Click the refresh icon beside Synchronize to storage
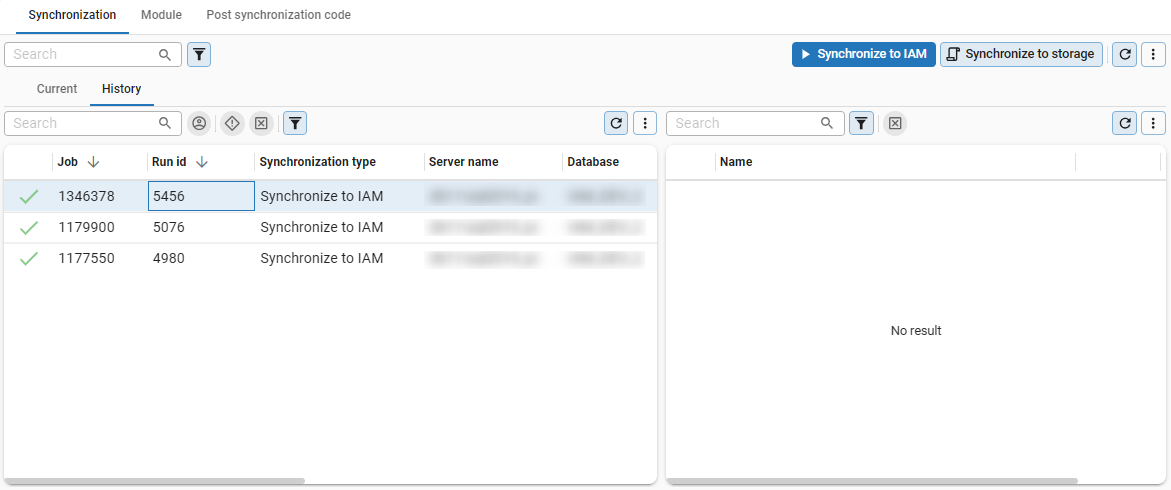This screenshot has height=490, width=1171. (1126, 54)
